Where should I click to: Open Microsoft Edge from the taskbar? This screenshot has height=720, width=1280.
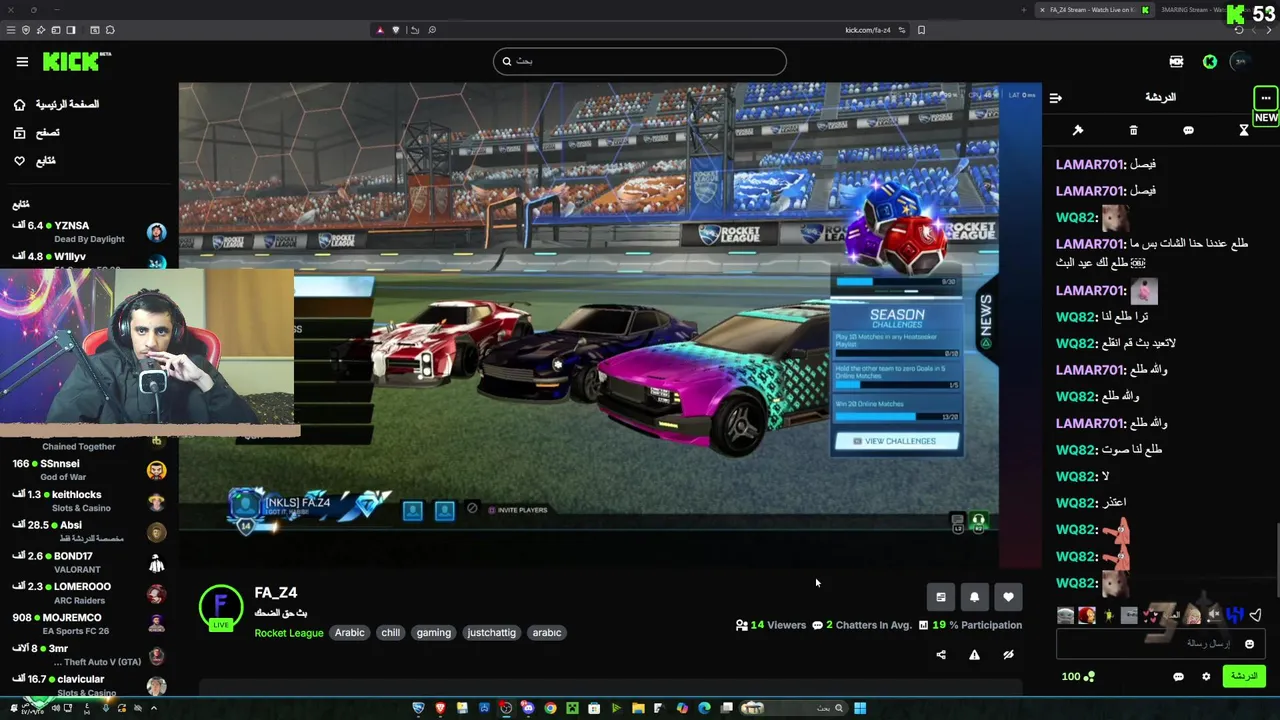pos(704,708)
